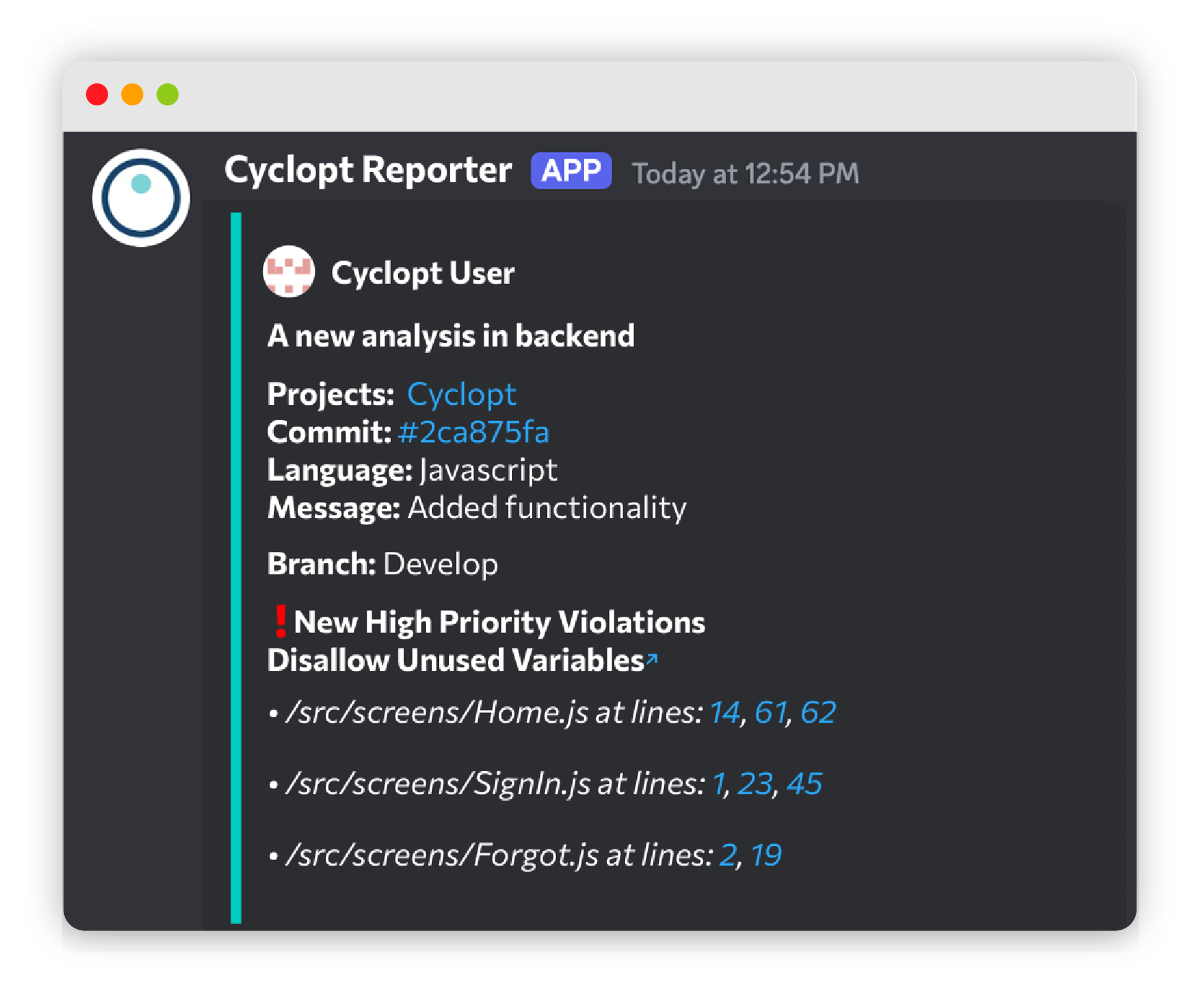Image resolution: width=1204 pixels, height=995 pixels.
Task: Open the Cyclopt project link
Action: (461, 394)
